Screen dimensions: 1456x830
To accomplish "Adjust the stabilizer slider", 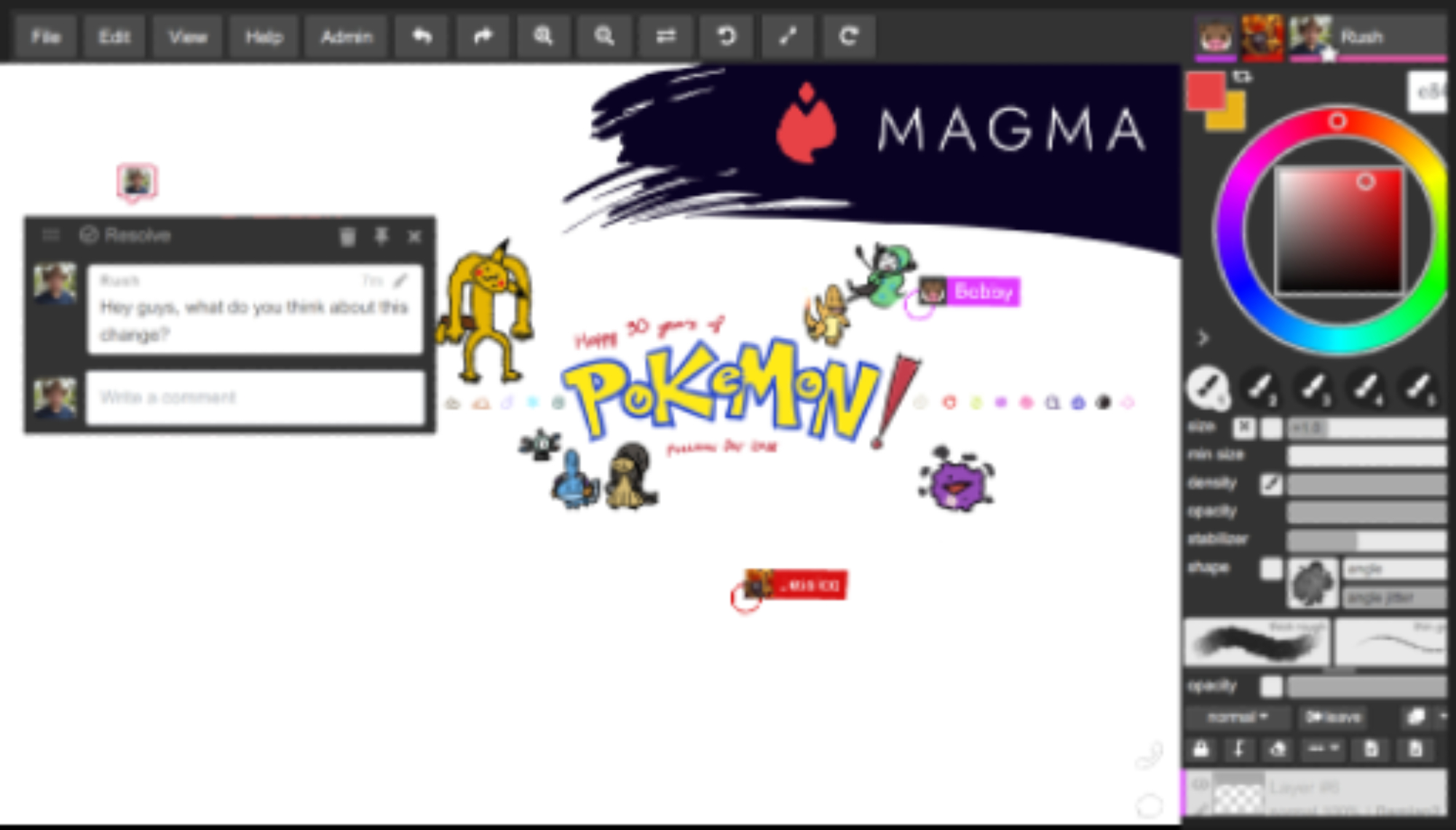I will pos(1366,540).
